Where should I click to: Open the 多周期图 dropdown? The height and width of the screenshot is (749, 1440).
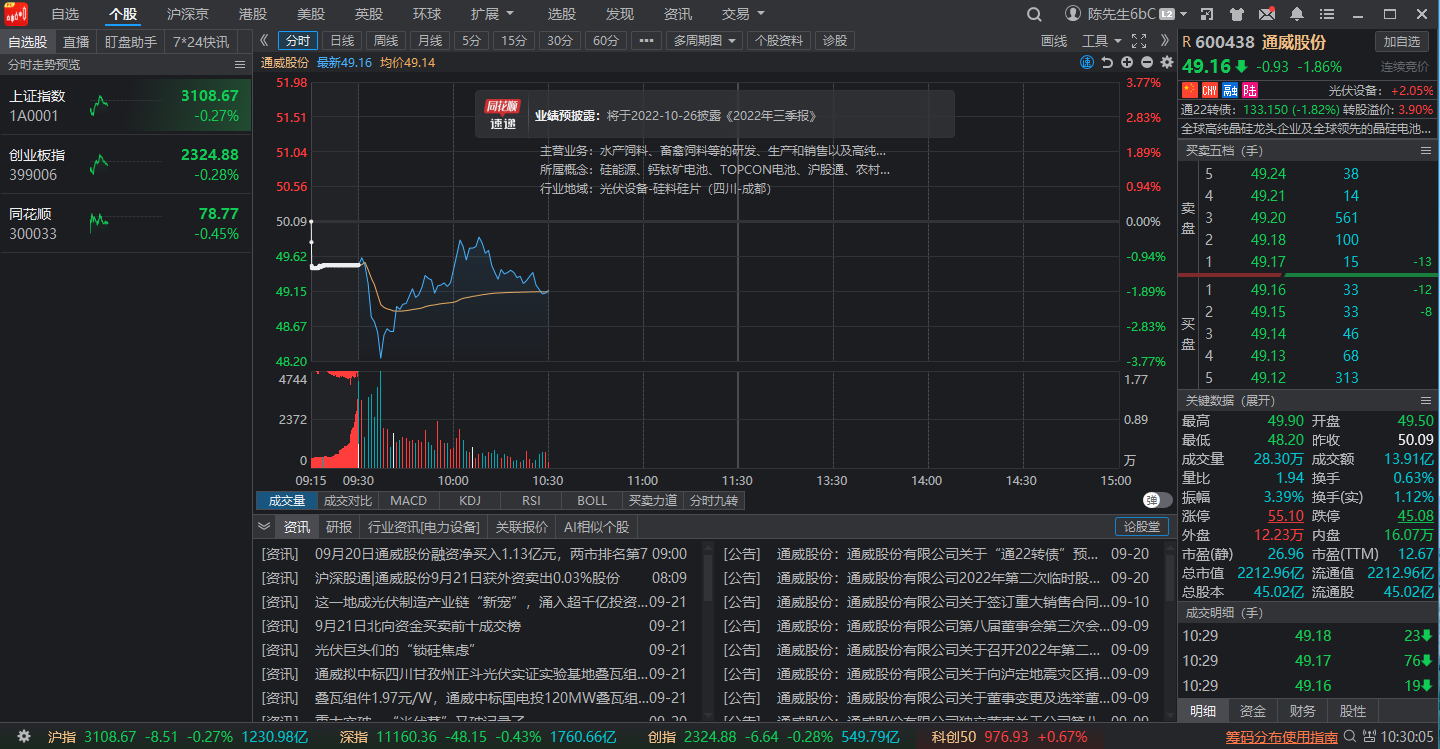pyautogui.click(x=704, y=41)
